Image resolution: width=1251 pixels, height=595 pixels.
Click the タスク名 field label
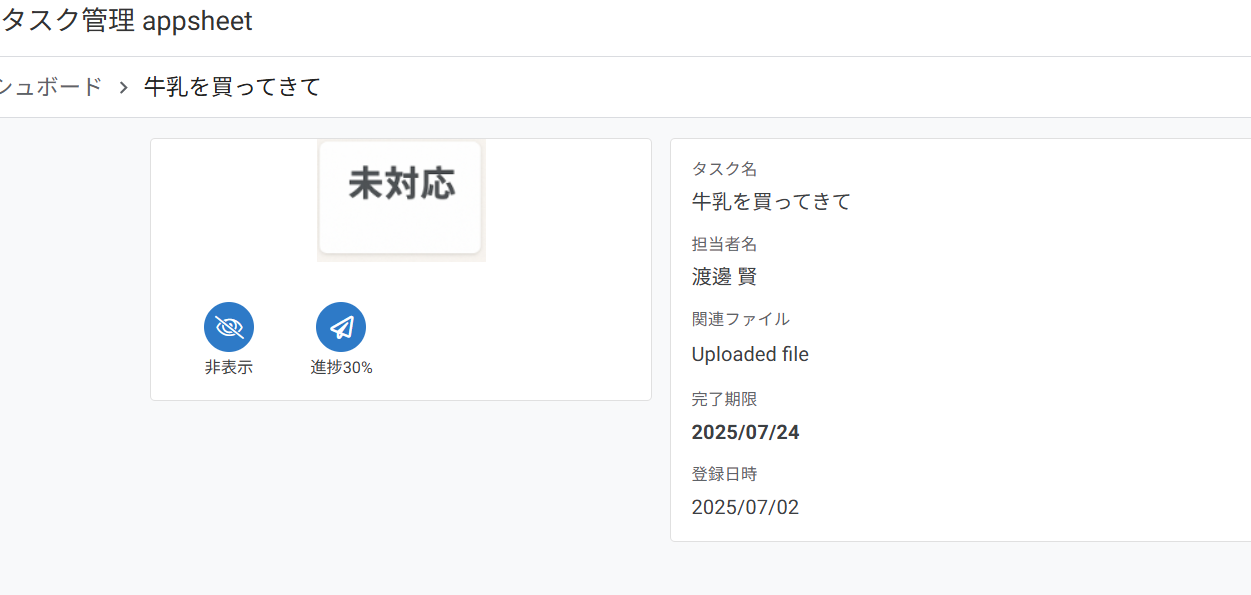click(x=724, y=169)
